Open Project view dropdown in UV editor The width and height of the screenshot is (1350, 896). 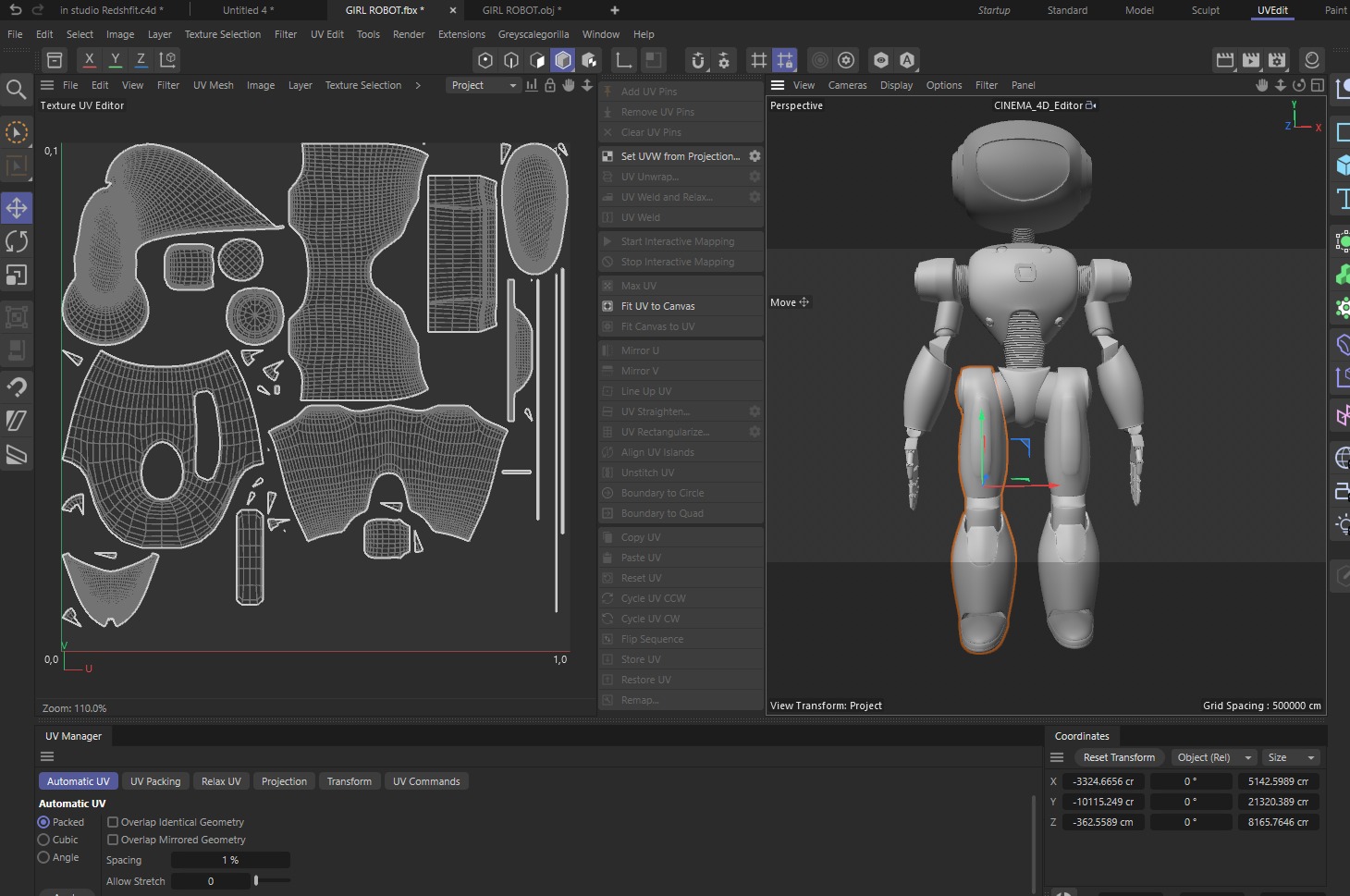click(483, 85)
